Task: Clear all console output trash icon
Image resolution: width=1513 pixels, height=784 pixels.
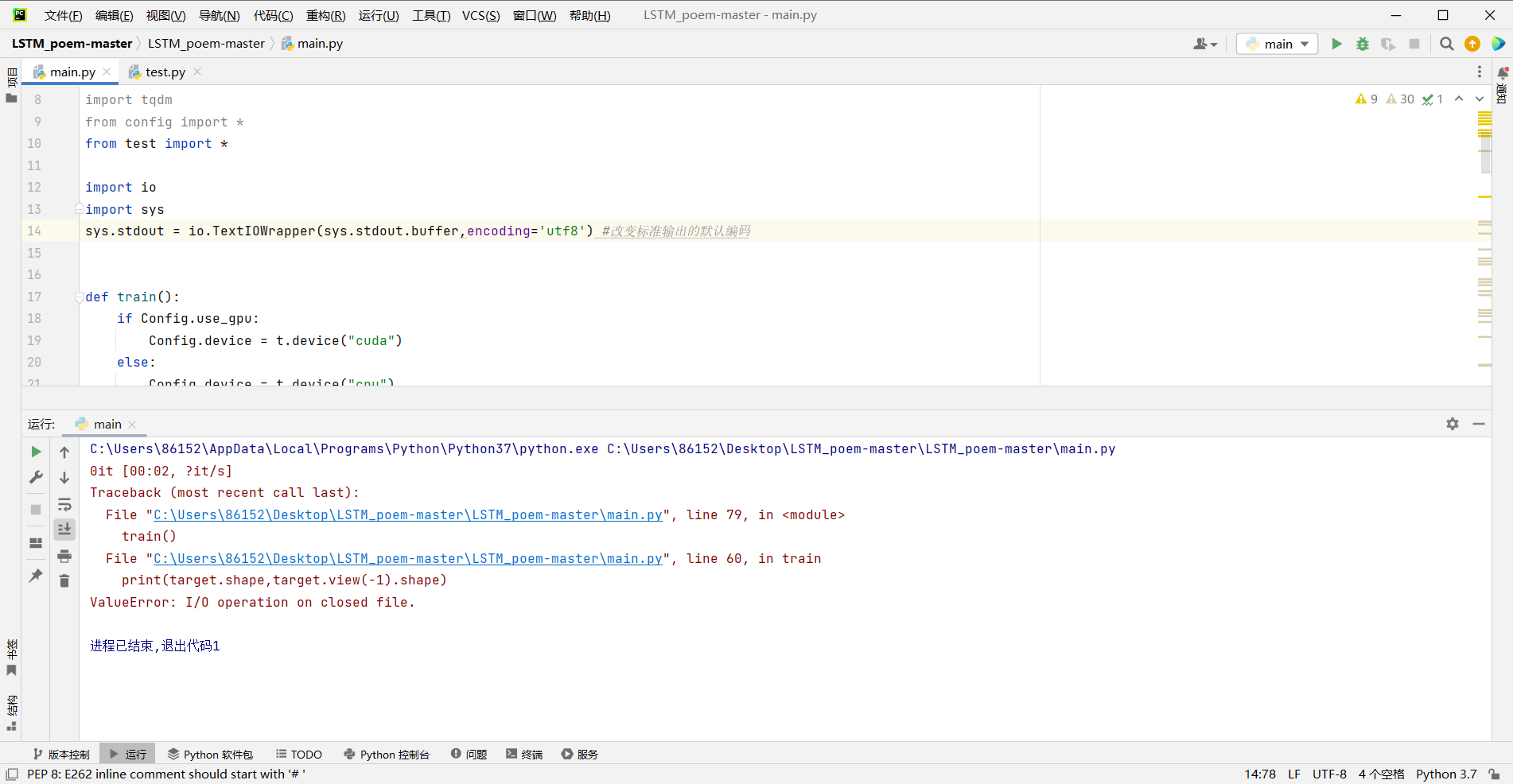Action: click(x=64, y=581)
